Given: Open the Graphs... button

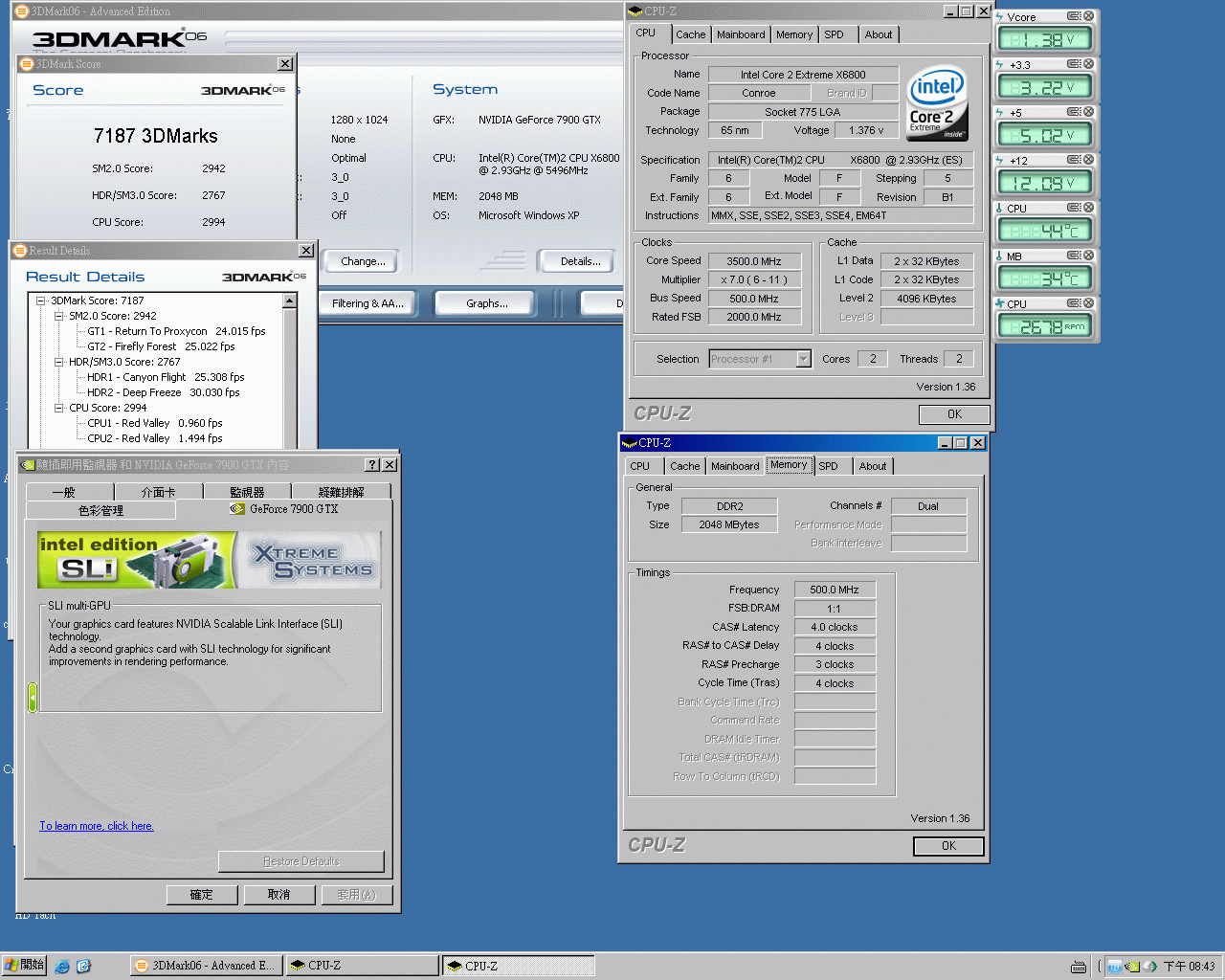Looking at the screenshot, I should pyautogui.click(x=487, y=303).
